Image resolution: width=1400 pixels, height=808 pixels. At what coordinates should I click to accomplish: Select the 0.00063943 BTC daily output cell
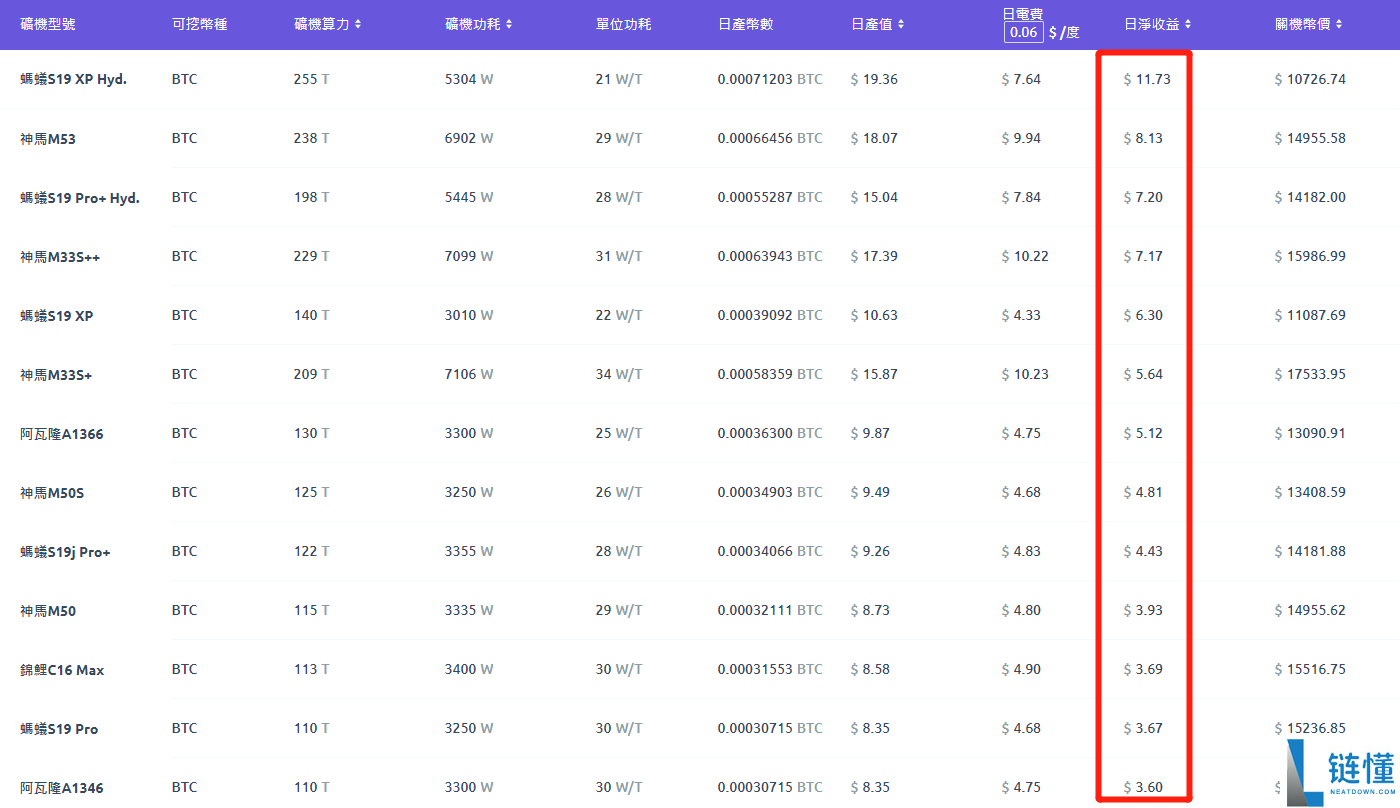pos(770,256)
